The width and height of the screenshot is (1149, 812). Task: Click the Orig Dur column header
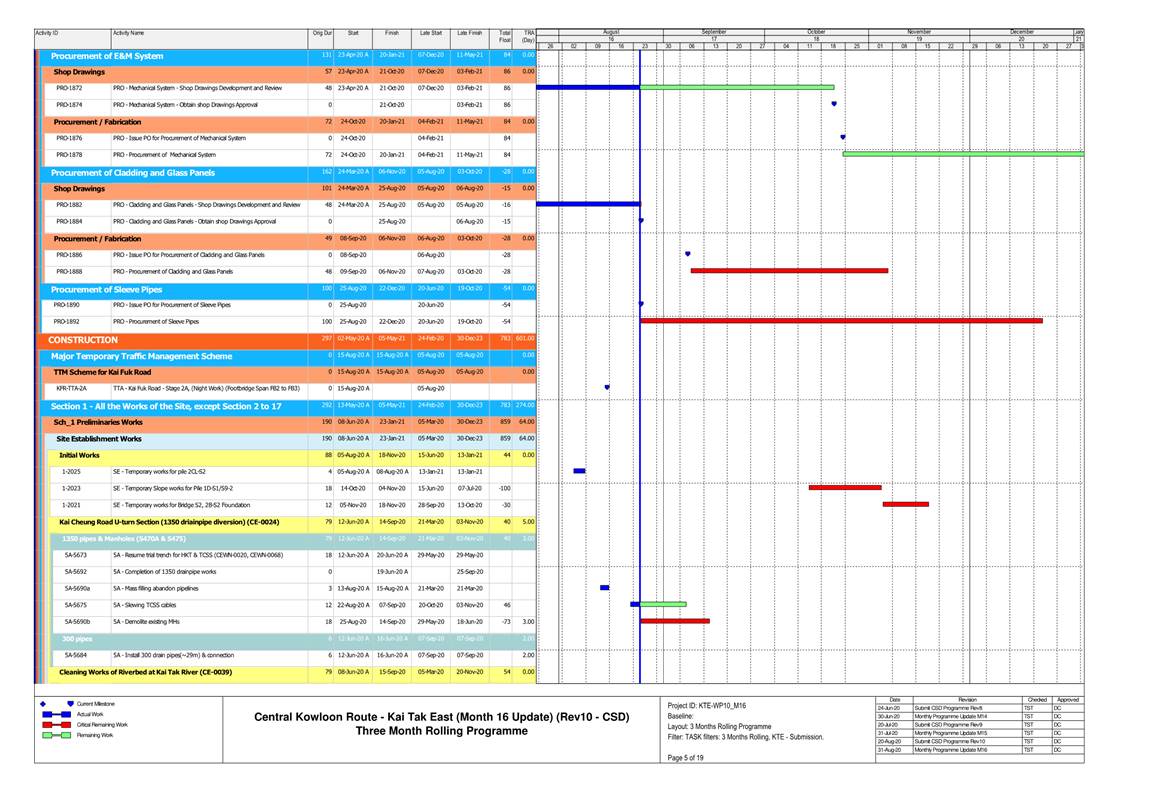(x=322, y=34)
